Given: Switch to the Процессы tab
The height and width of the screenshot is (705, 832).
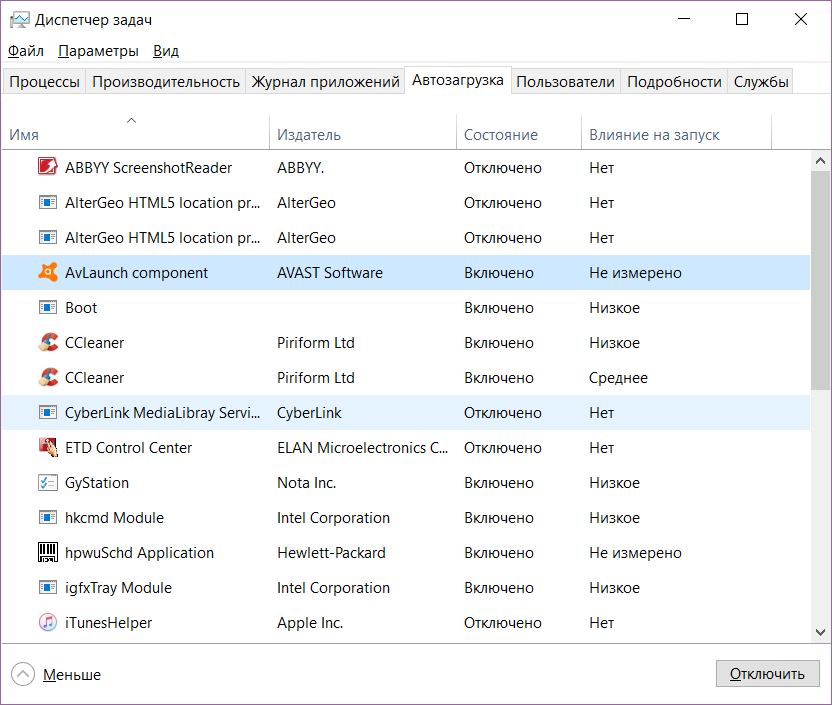Looking at the screenshot, I should click(45, 82).
